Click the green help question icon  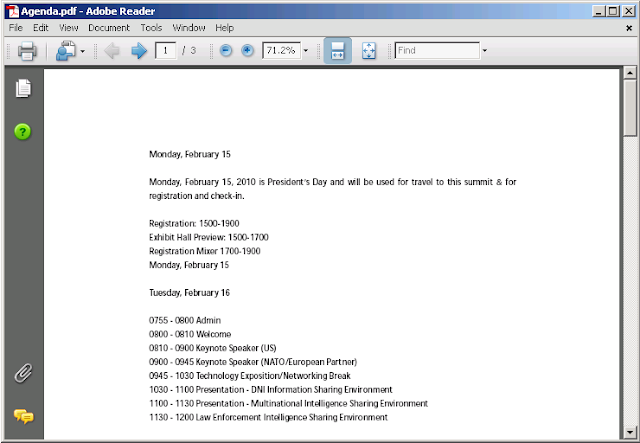(23, 132)
